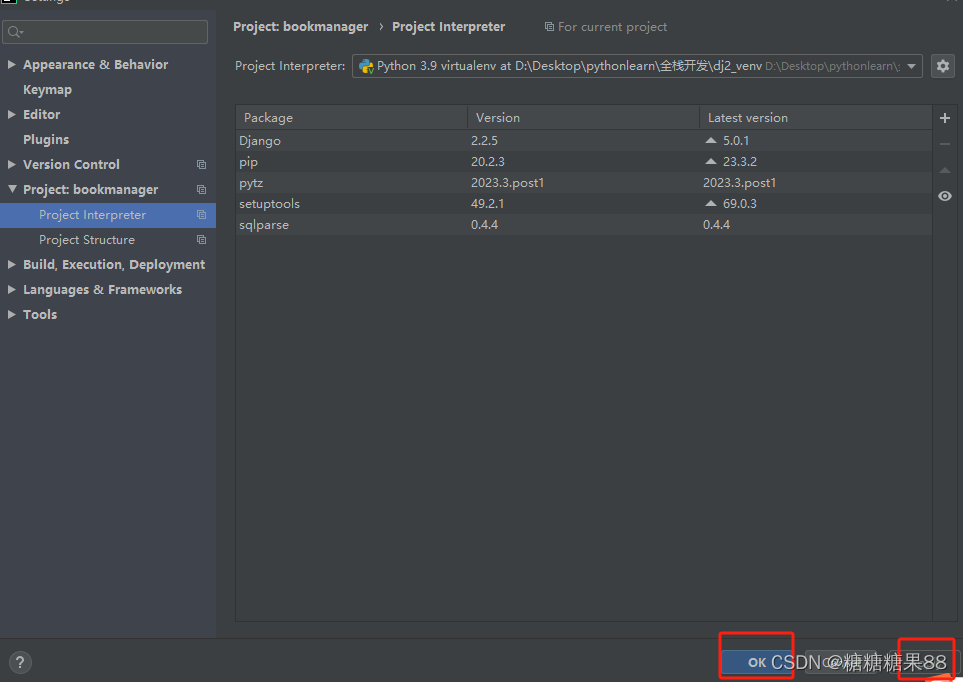Viewport: 963px width, 682px height.
Task: Select the pip package row
Action: [x=583, y=162]
